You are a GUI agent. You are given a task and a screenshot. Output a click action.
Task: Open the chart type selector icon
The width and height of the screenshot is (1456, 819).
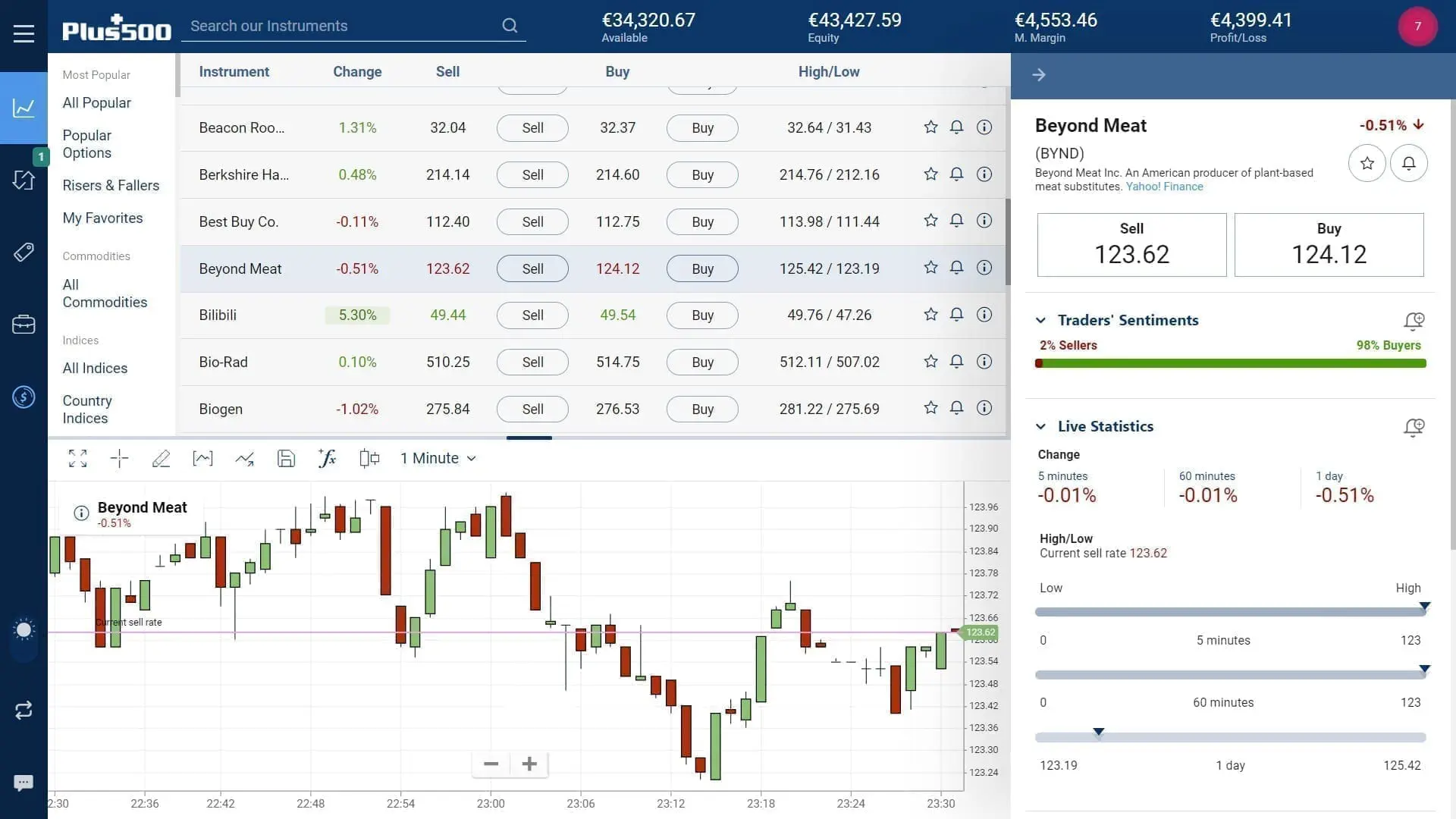(x=202, y=458)
